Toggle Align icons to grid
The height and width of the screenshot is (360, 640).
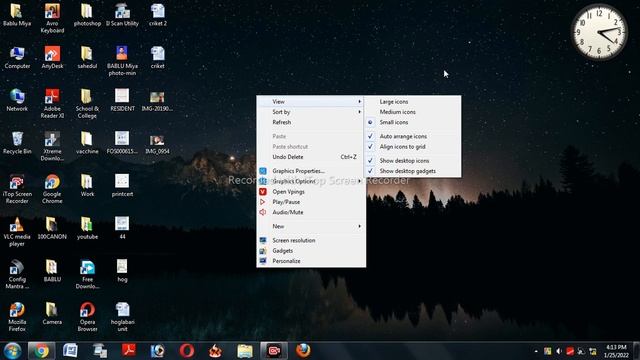413,147
